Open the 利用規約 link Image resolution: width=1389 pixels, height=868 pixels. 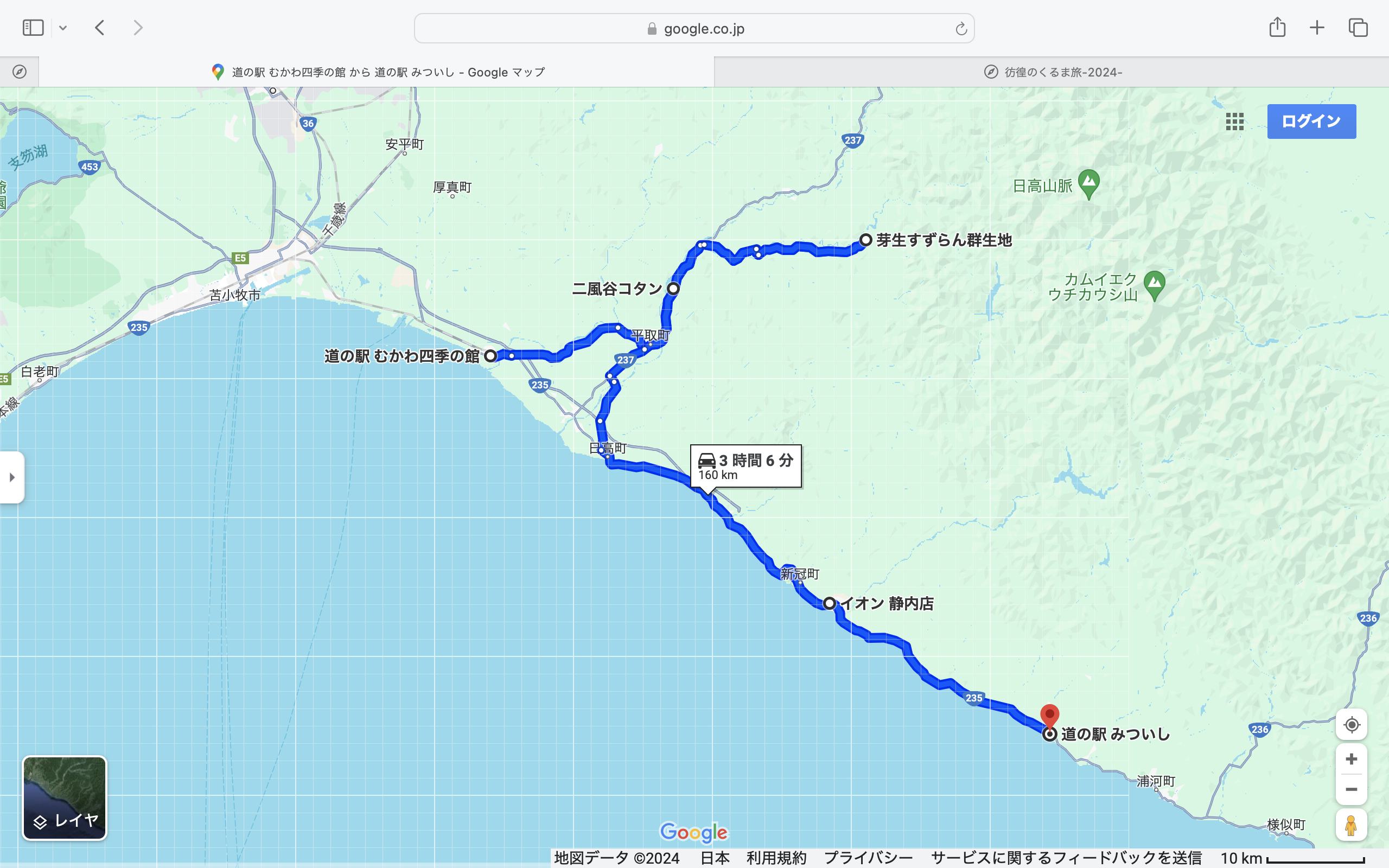coord(776,858)
